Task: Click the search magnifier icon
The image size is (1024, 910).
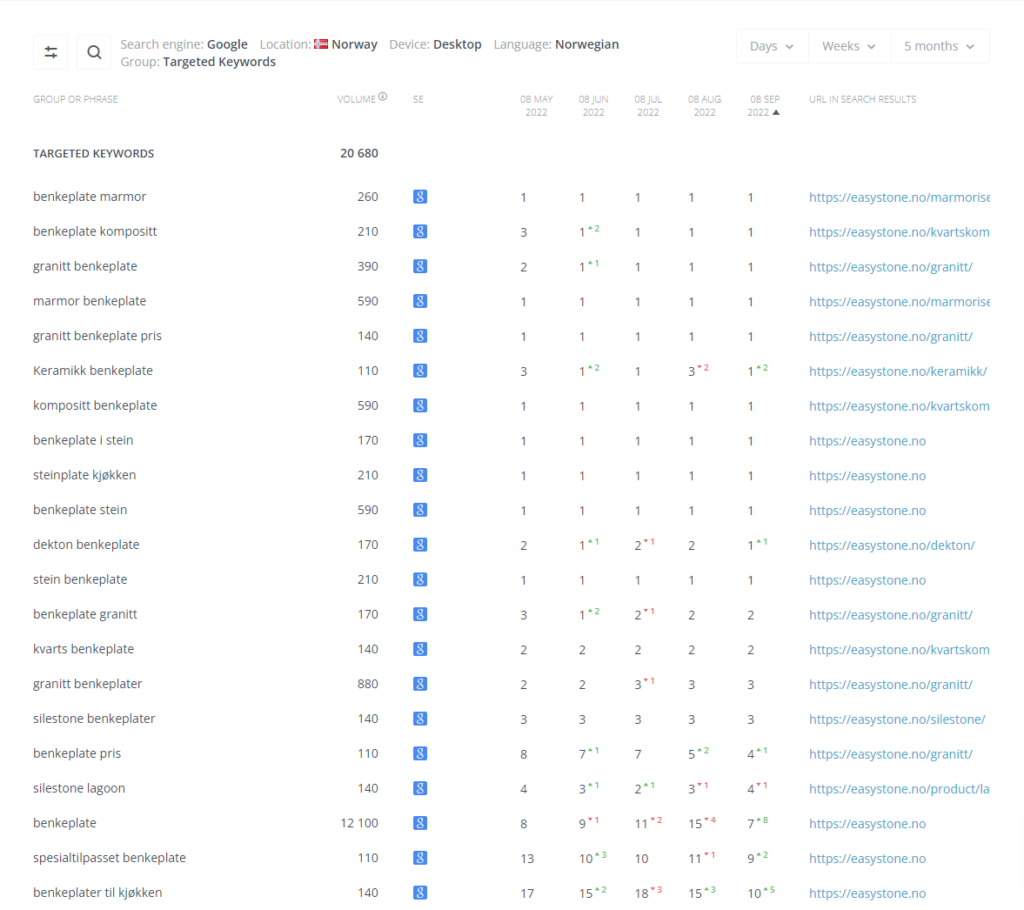Action: click(94, 52)
